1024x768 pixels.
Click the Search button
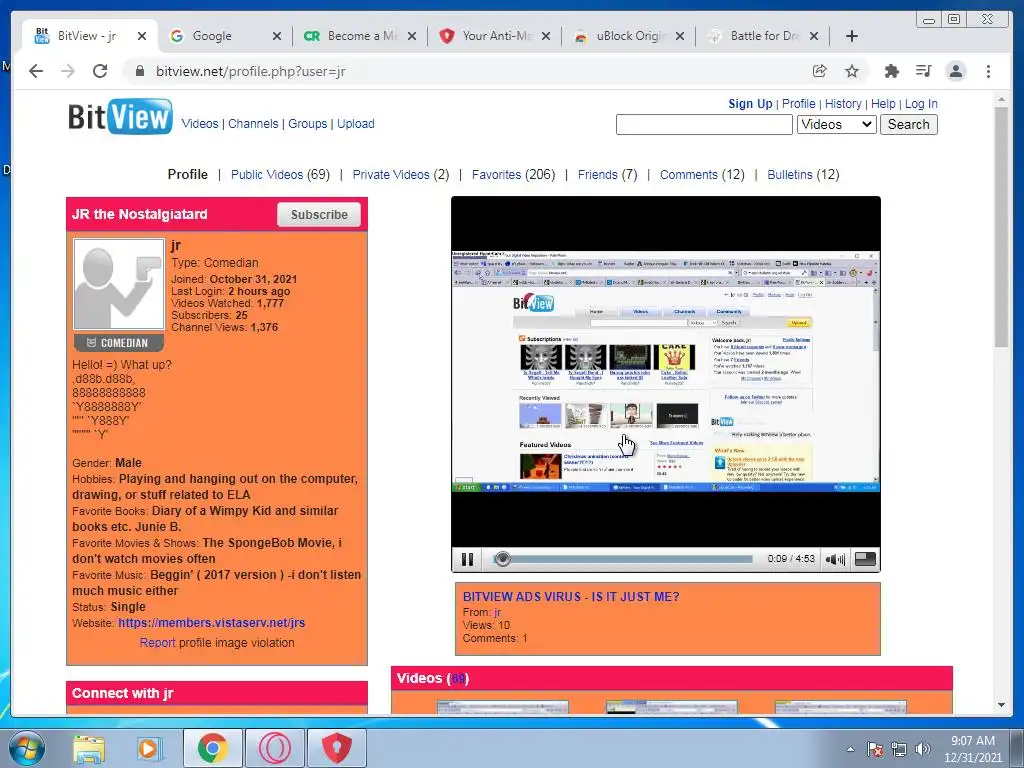[908, 124]
